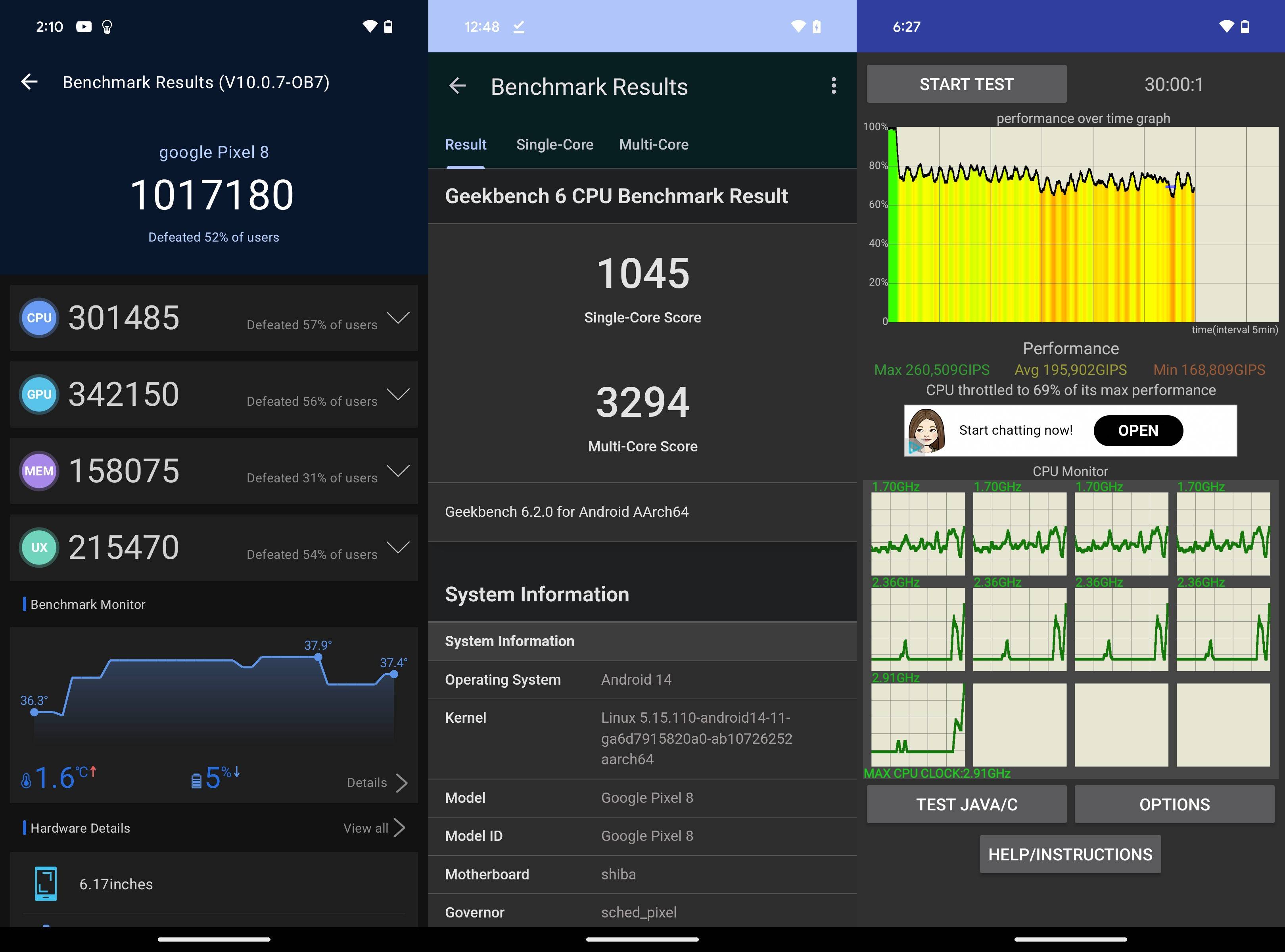This screenshot has height=952, width=1285.
Task: Tap the Android 14 operating system value
Action: 636,679
